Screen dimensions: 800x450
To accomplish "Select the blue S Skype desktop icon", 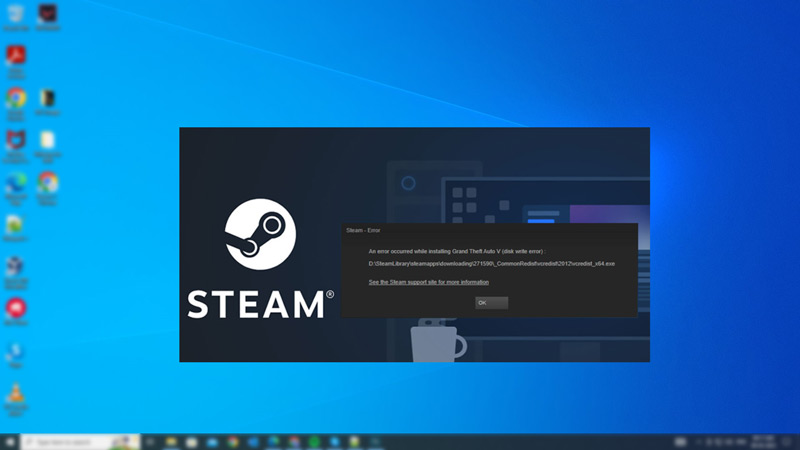I will coord(16,356).
